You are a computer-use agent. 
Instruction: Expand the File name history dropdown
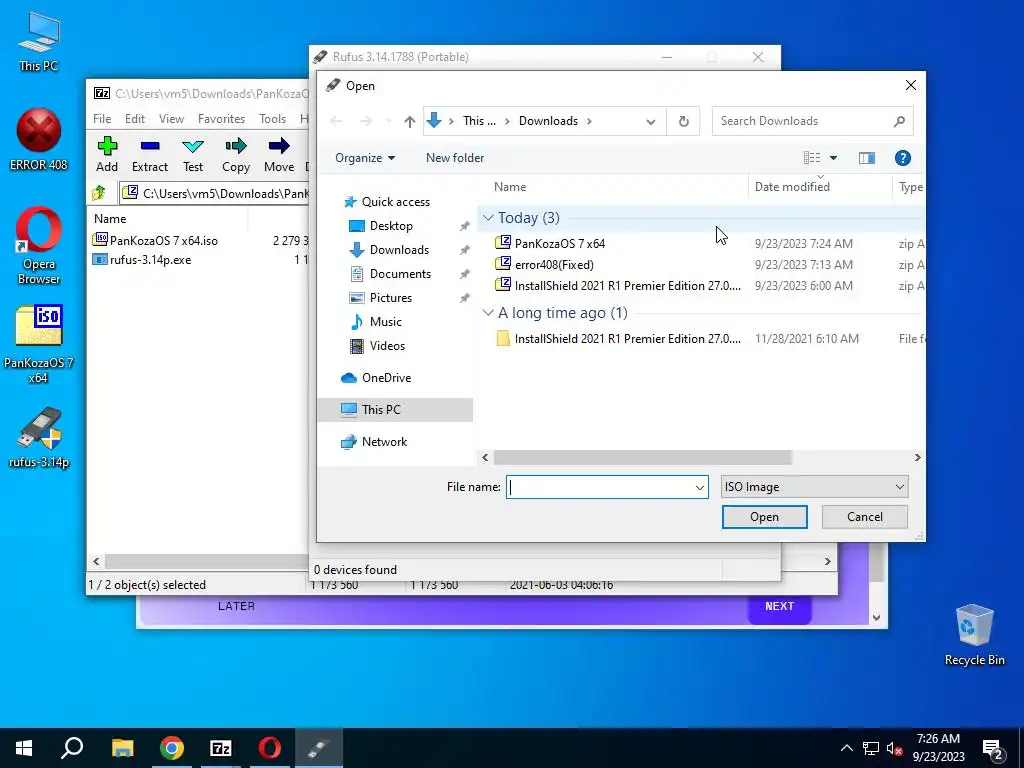tap(699, 487)
